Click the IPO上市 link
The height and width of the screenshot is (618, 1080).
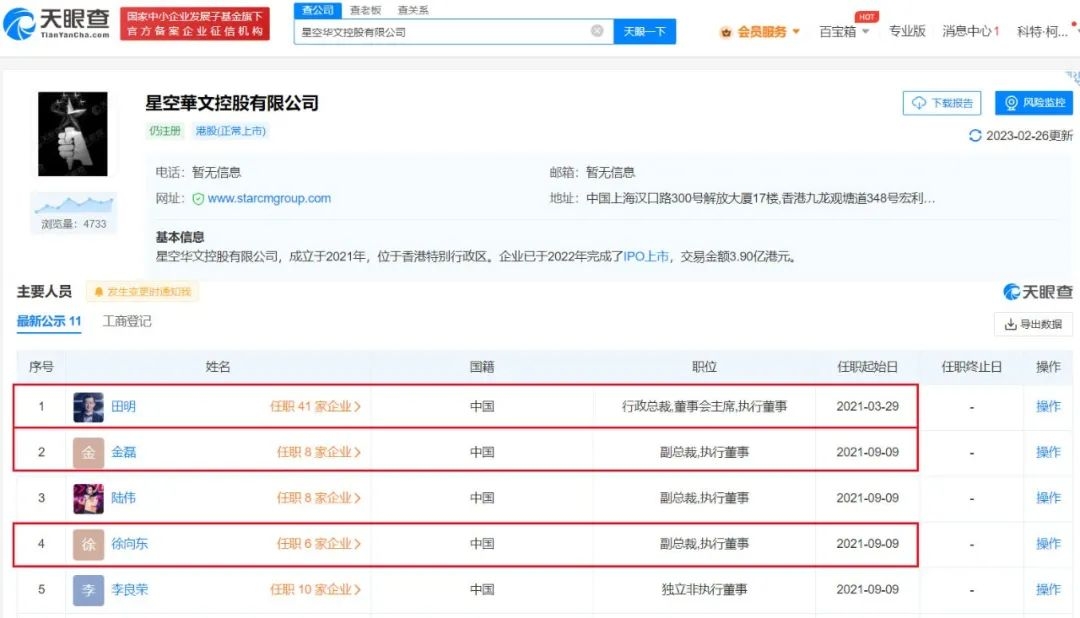pos(646,256)
